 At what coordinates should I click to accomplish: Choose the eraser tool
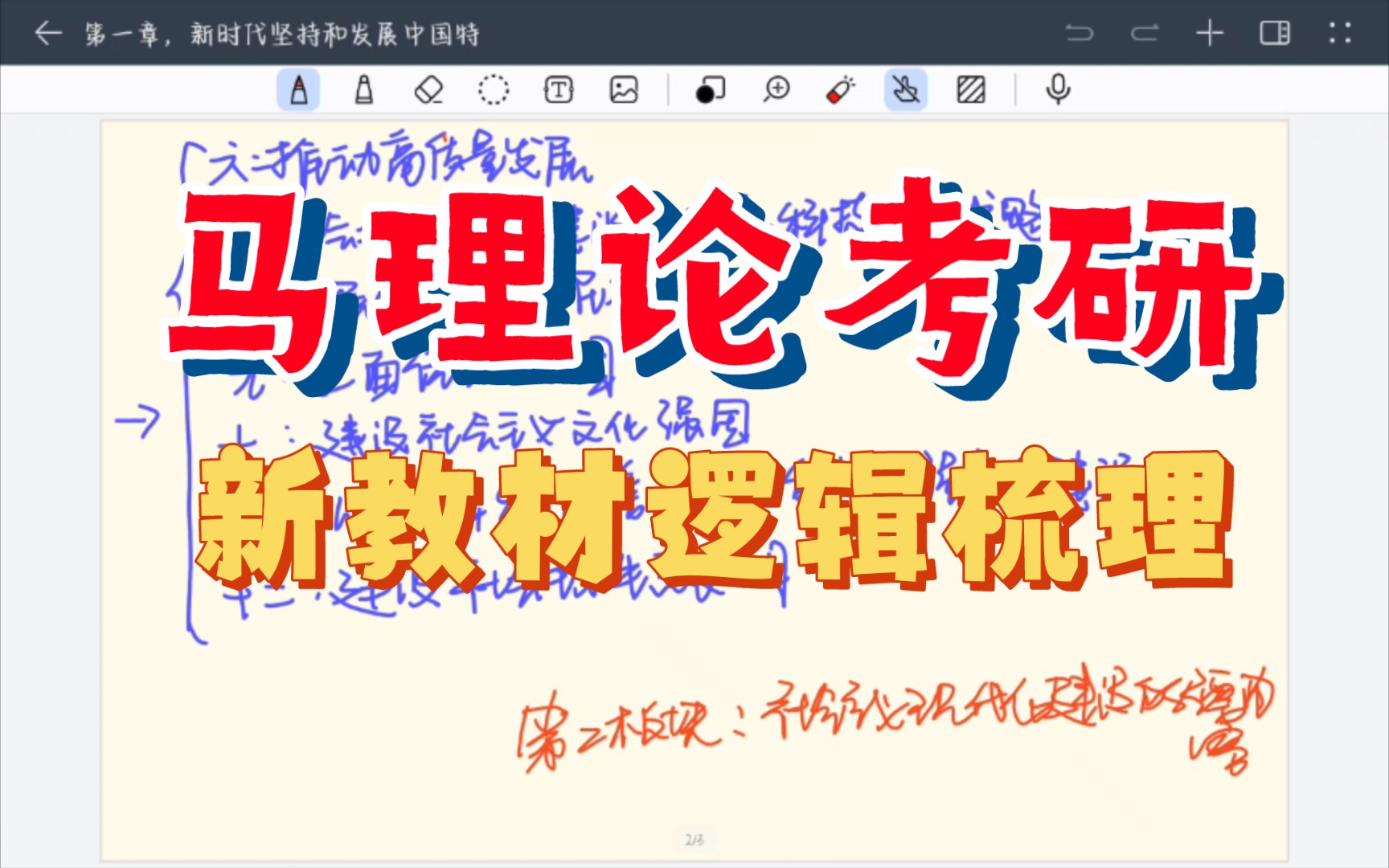coord(428,89)
